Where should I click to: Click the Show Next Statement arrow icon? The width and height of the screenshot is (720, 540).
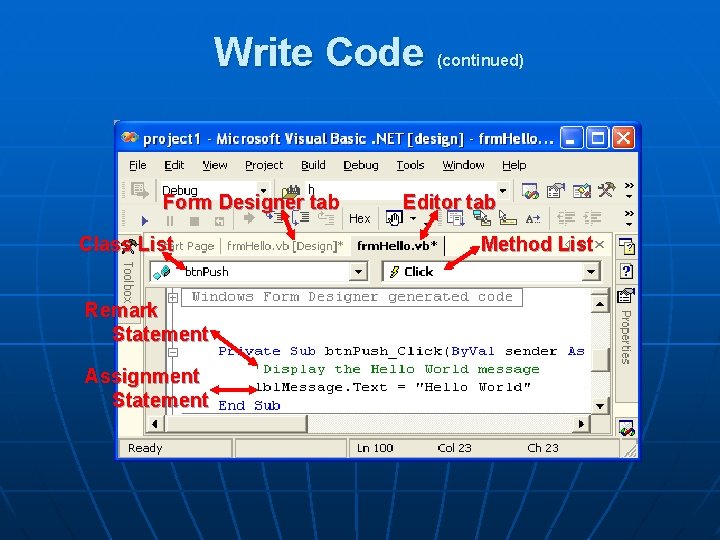249,219
